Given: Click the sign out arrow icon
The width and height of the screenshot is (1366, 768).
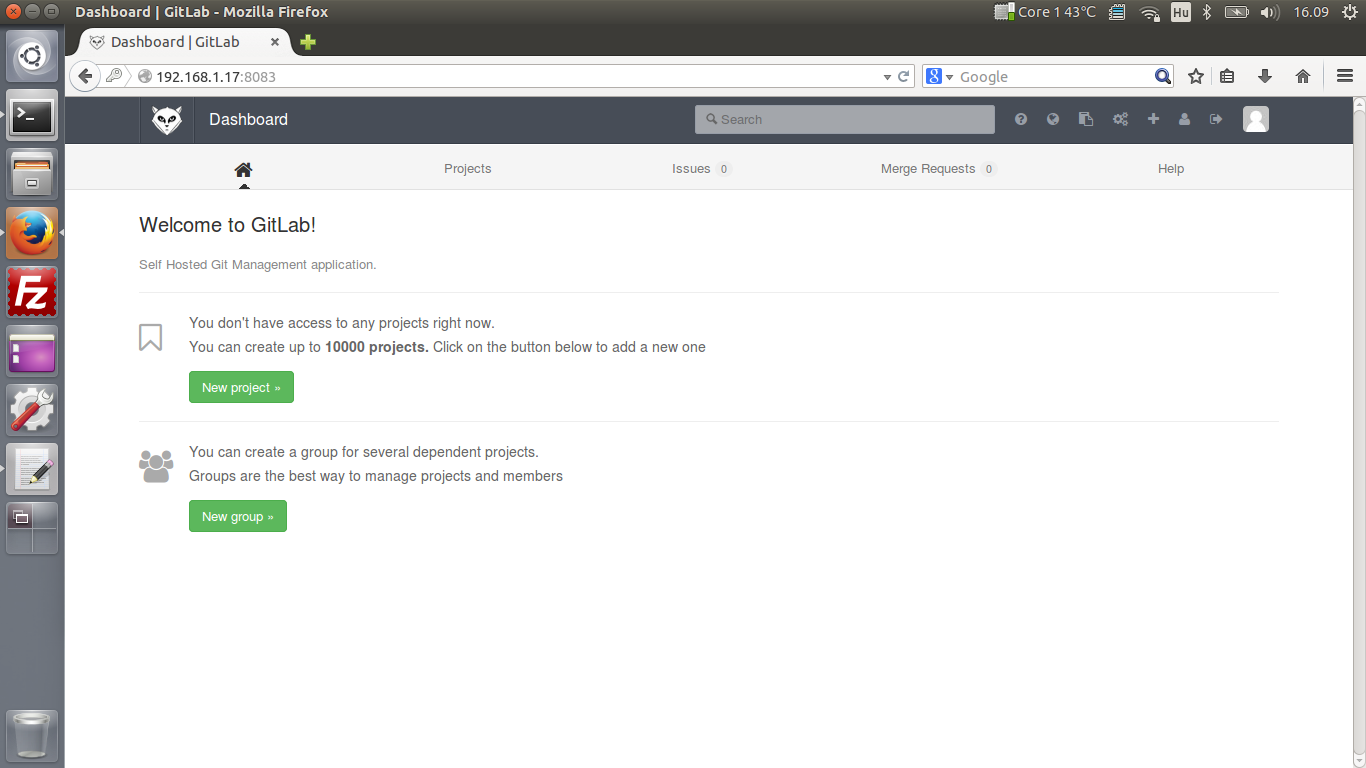Looking at the screenshot, I should [x=1216, y=119].
